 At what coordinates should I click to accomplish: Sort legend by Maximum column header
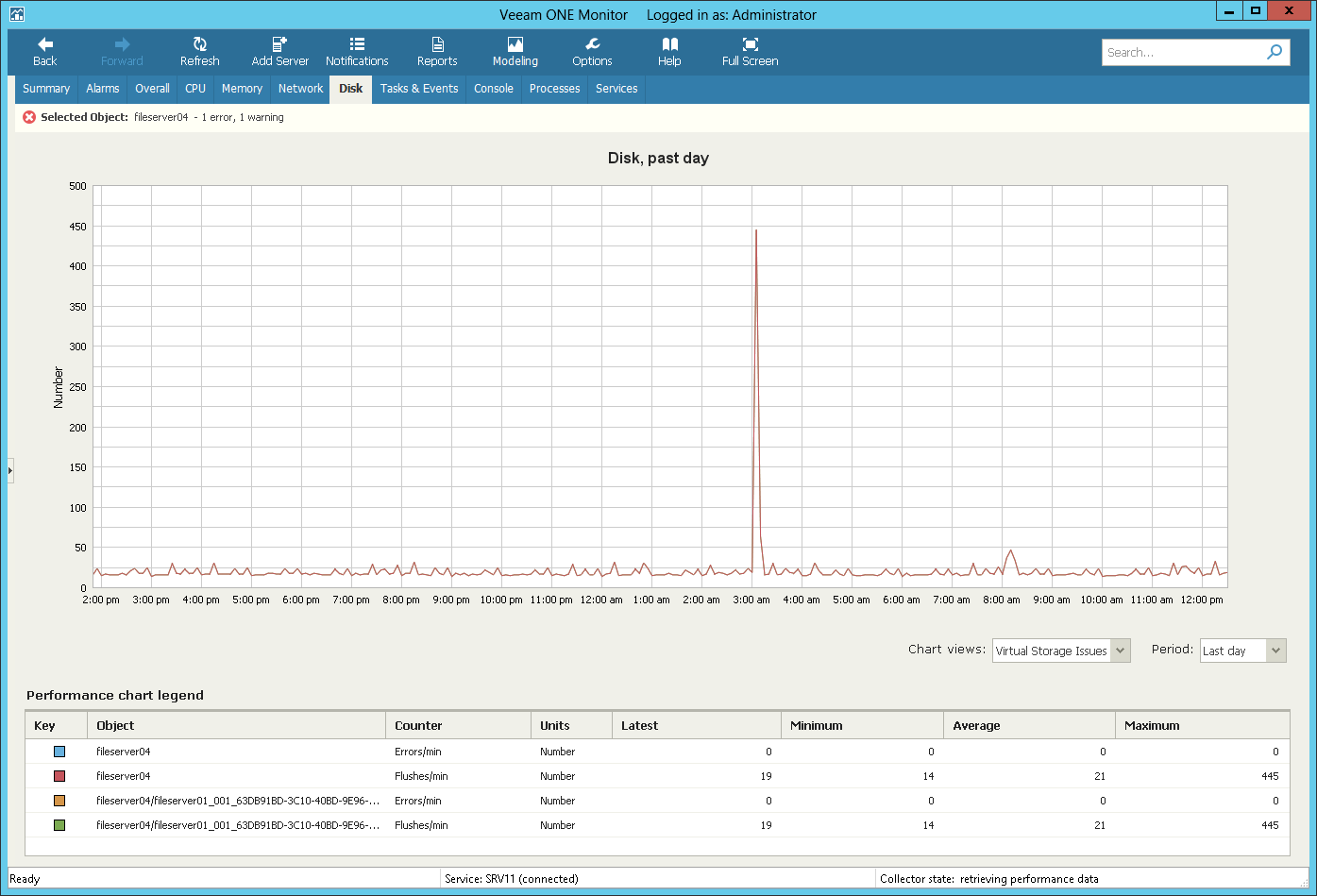click(x=1202, y=725)
